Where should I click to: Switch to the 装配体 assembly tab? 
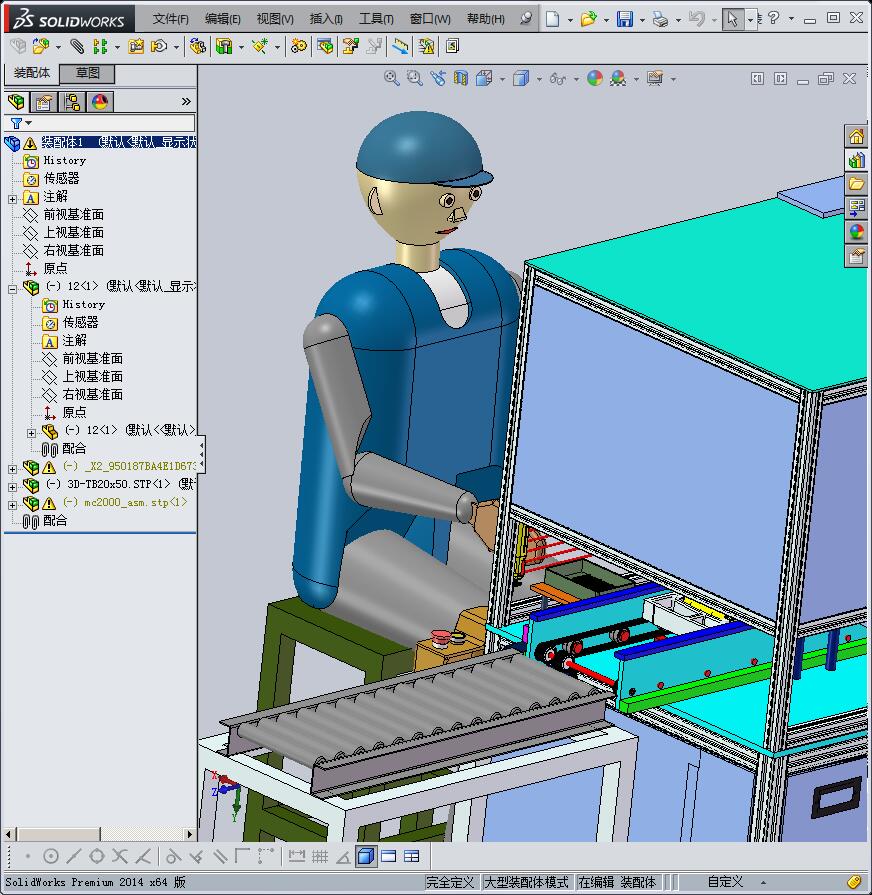point(32,73)
